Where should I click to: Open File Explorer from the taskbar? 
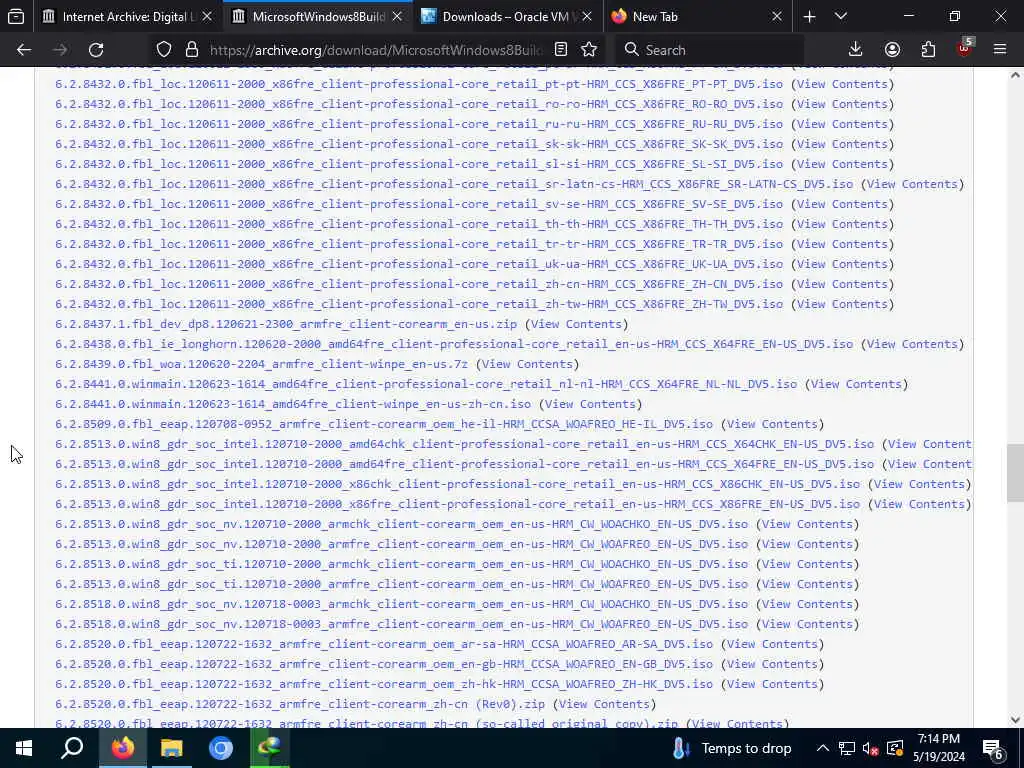[172, 748]
